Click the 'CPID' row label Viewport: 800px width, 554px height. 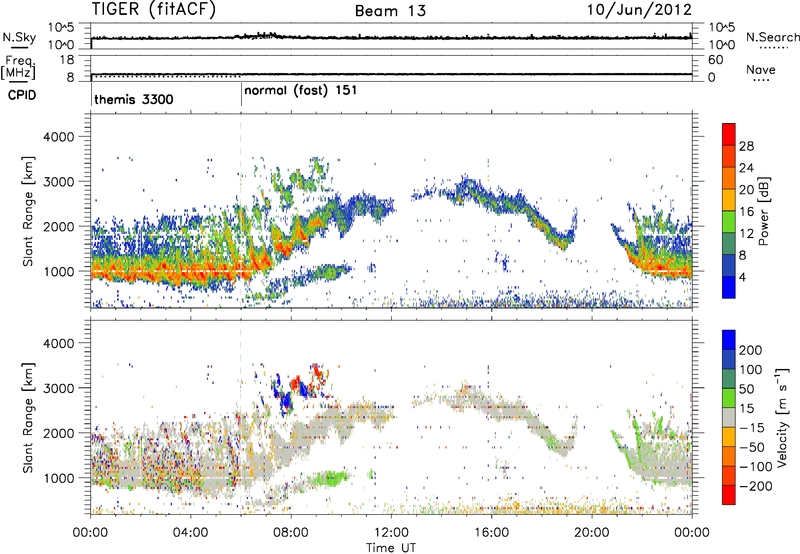pyautogui.click(x=22, y=95)
